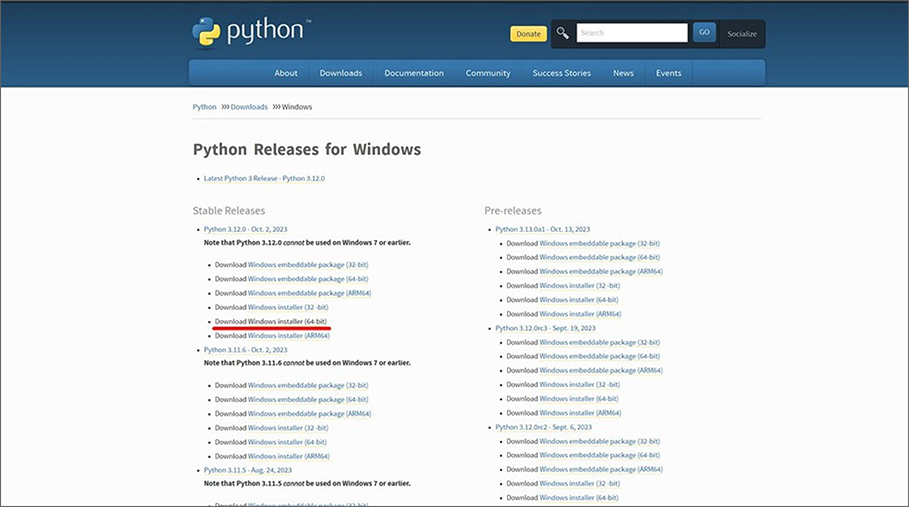
Task: Open the News menu
Action: (623, 73)
